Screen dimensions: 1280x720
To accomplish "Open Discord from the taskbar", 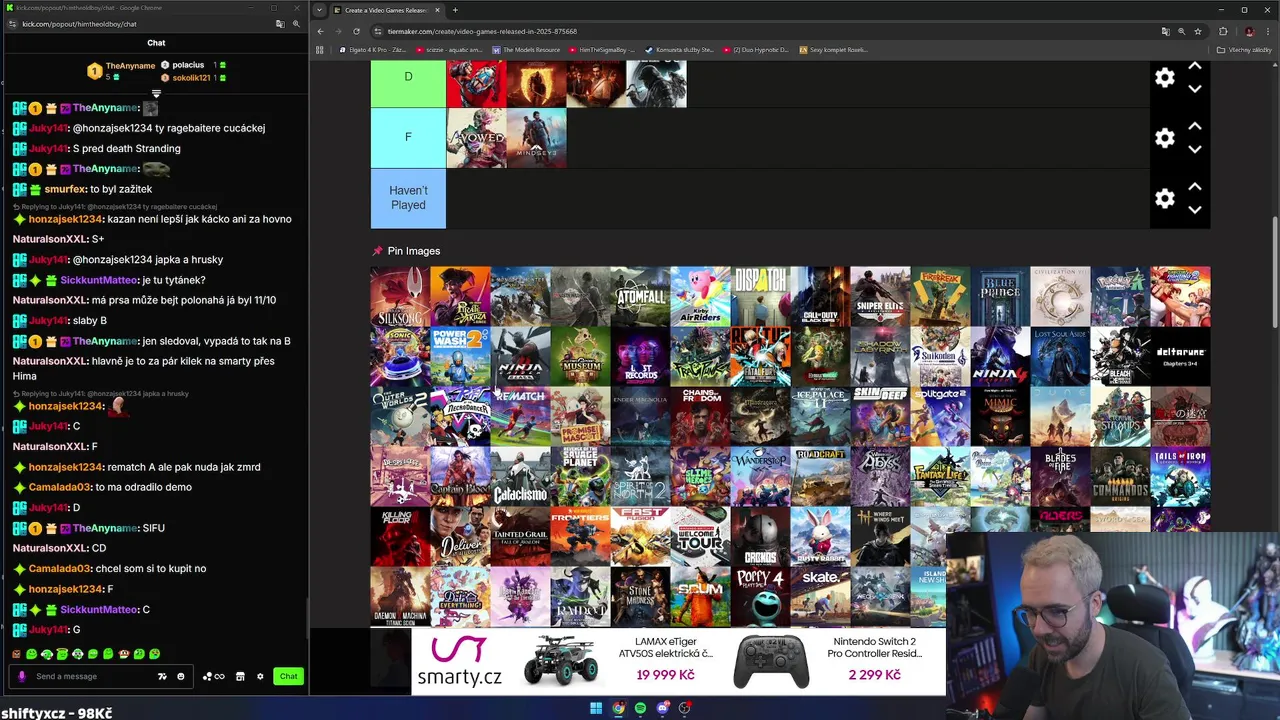I will point(662,708).
